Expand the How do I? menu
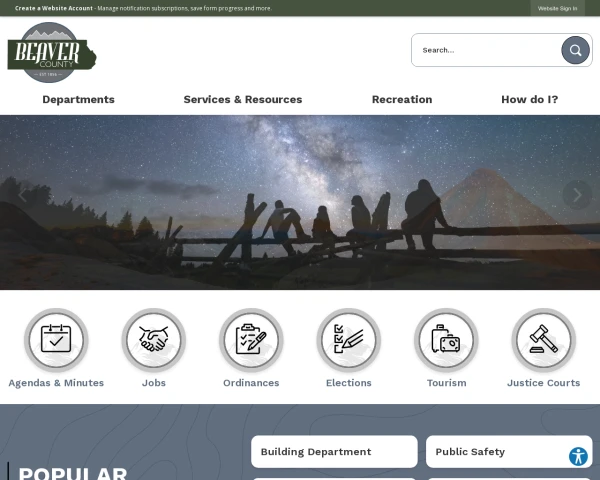The image size is (600, 480). tap(529, 99)
